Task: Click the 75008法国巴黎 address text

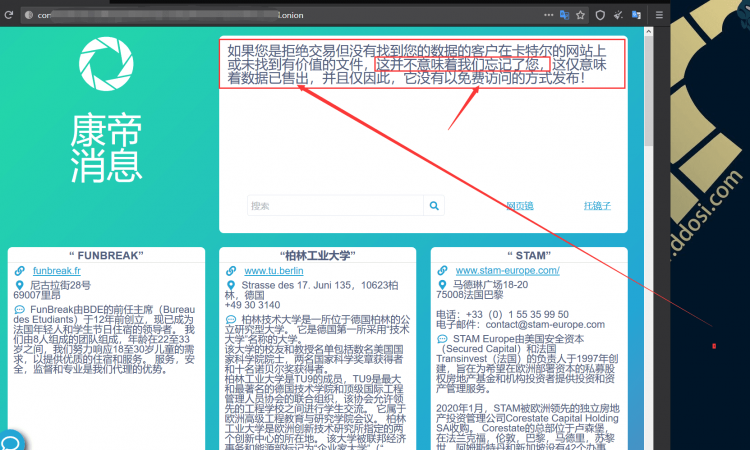Action: pyautogui.click(x=470, y=295)
